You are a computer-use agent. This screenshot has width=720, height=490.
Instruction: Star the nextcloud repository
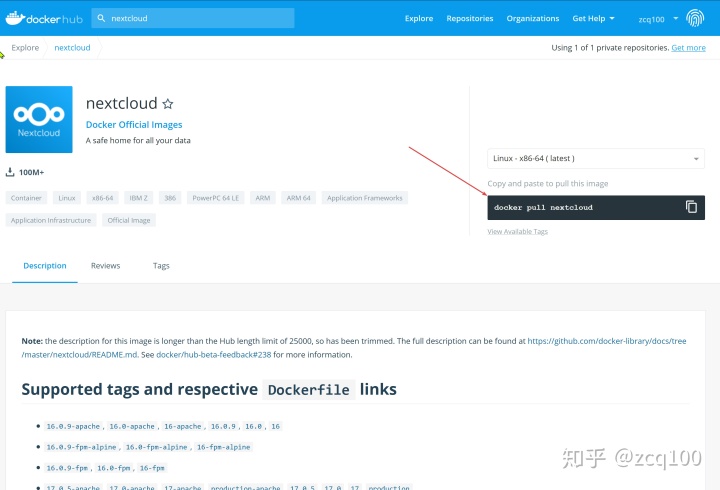pos(168,104)
